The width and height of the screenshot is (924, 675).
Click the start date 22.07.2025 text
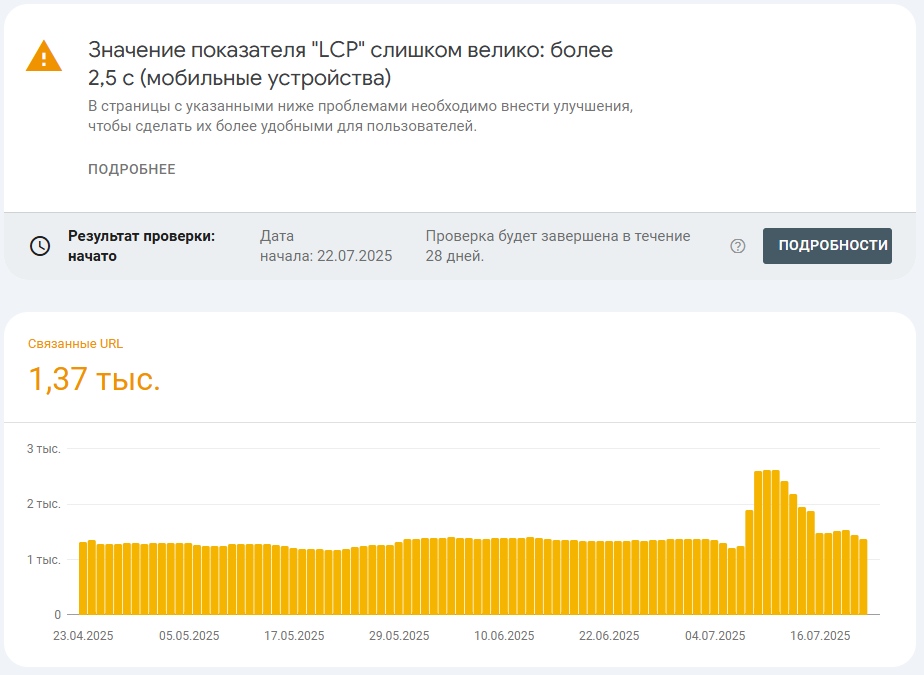[x=326, y=246]
